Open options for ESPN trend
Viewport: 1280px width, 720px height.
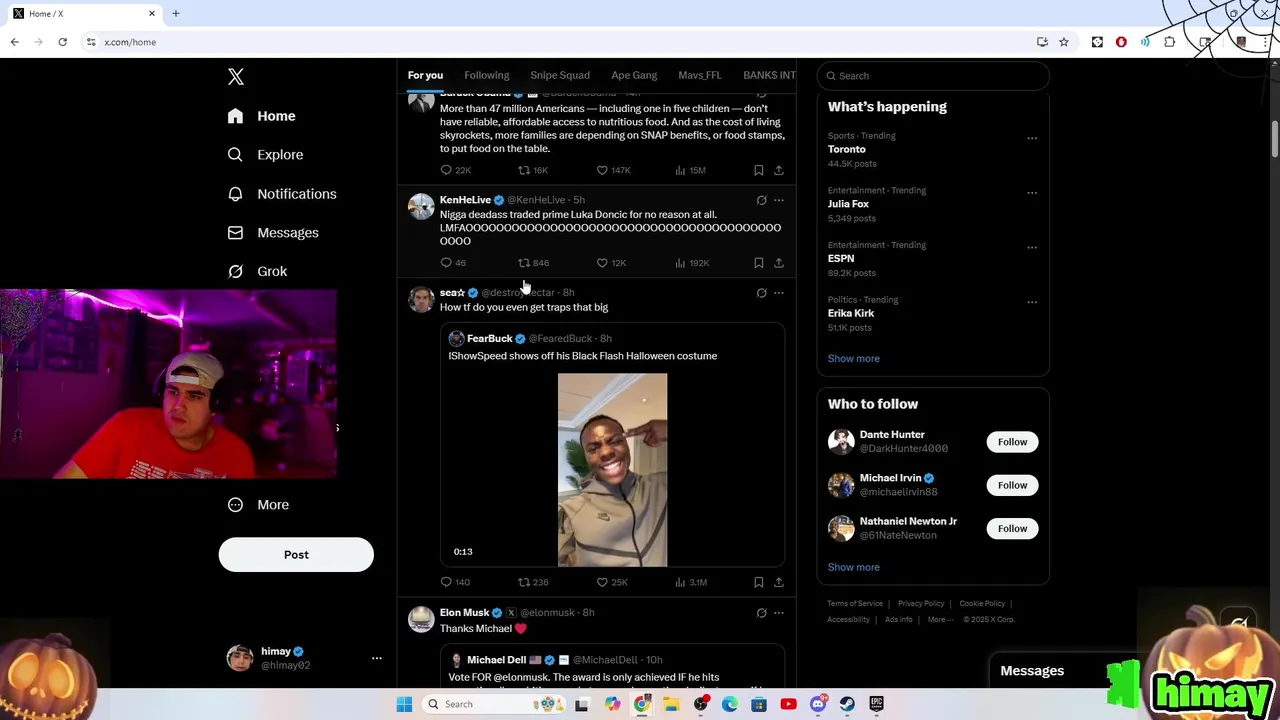(x=1032, y=248)
